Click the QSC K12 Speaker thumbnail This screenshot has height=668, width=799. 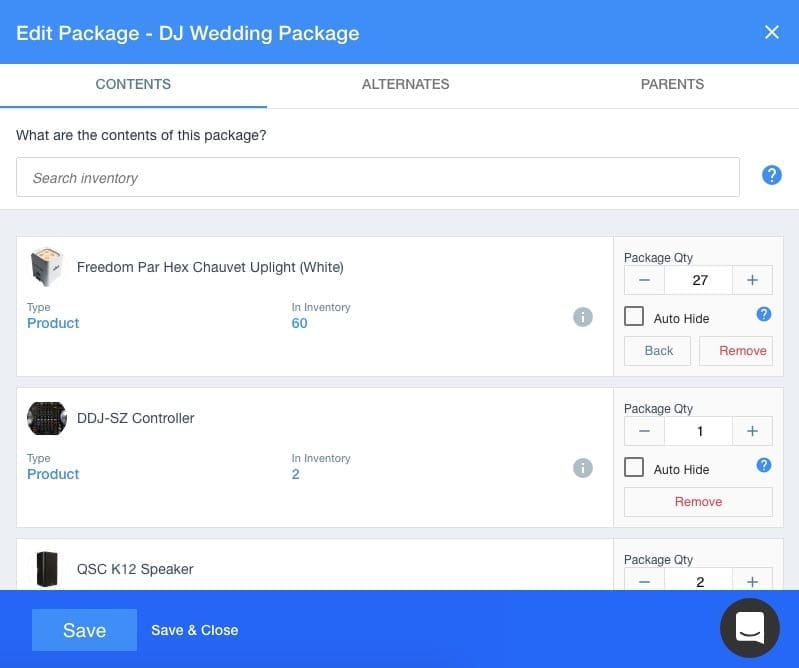pyautogui.click(x=46, y=569)
